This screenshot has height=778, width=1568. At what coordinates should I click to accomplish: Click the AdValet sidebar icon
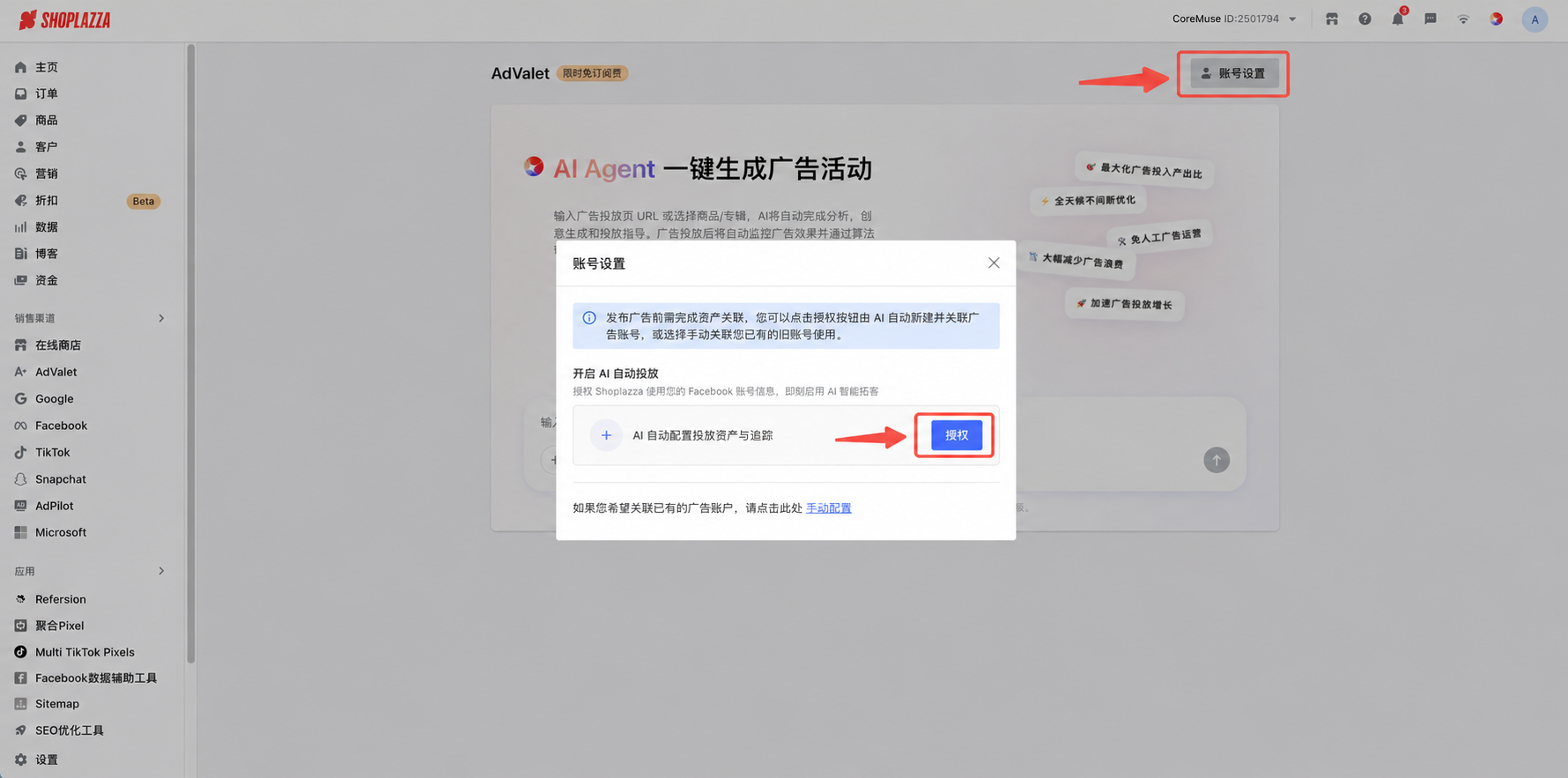click(20, 372)
